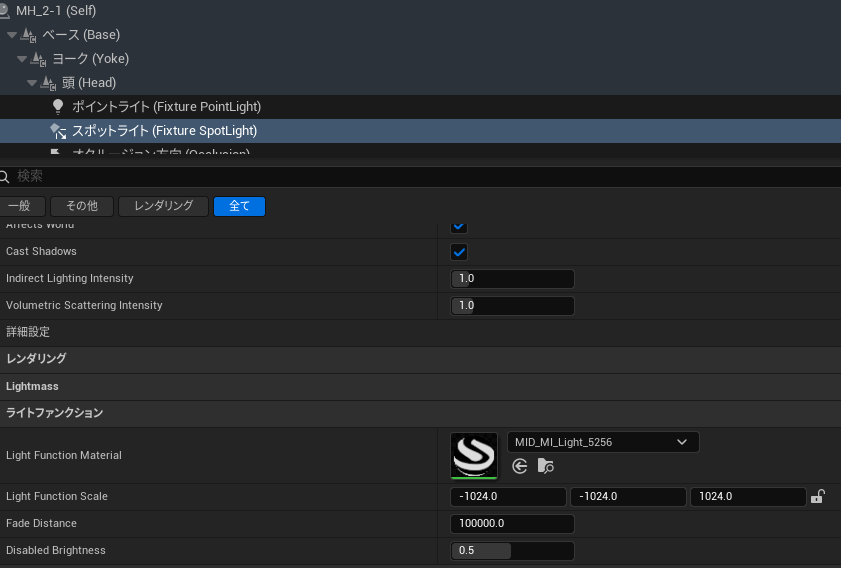
Task: Toggle the Cast Shadows checkbox
Action: click(x=459, y=252)
